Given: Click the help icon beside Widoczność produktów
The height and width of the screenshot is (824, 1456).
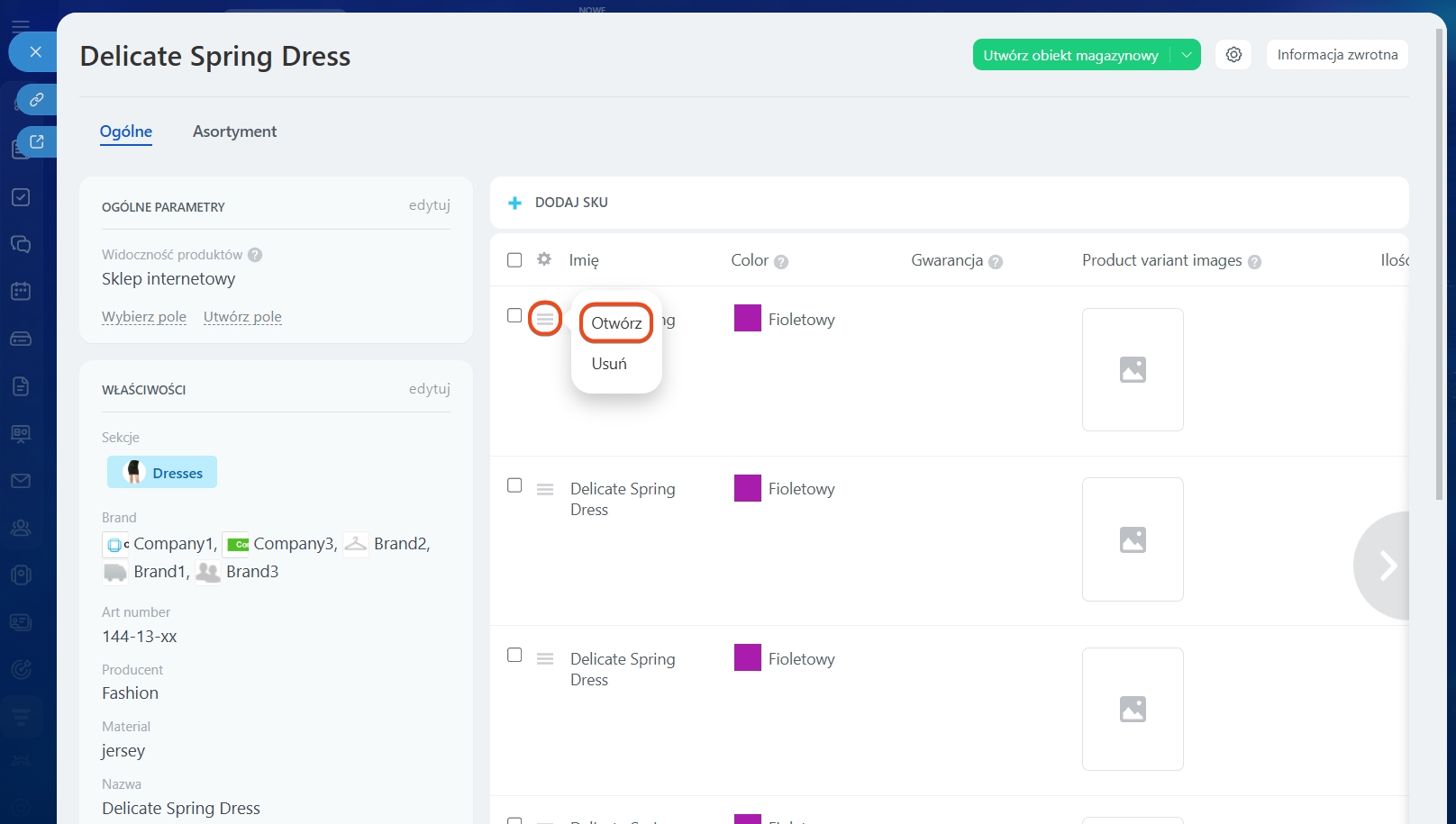Looking at the screenshot, I should (x=255, y=255).
